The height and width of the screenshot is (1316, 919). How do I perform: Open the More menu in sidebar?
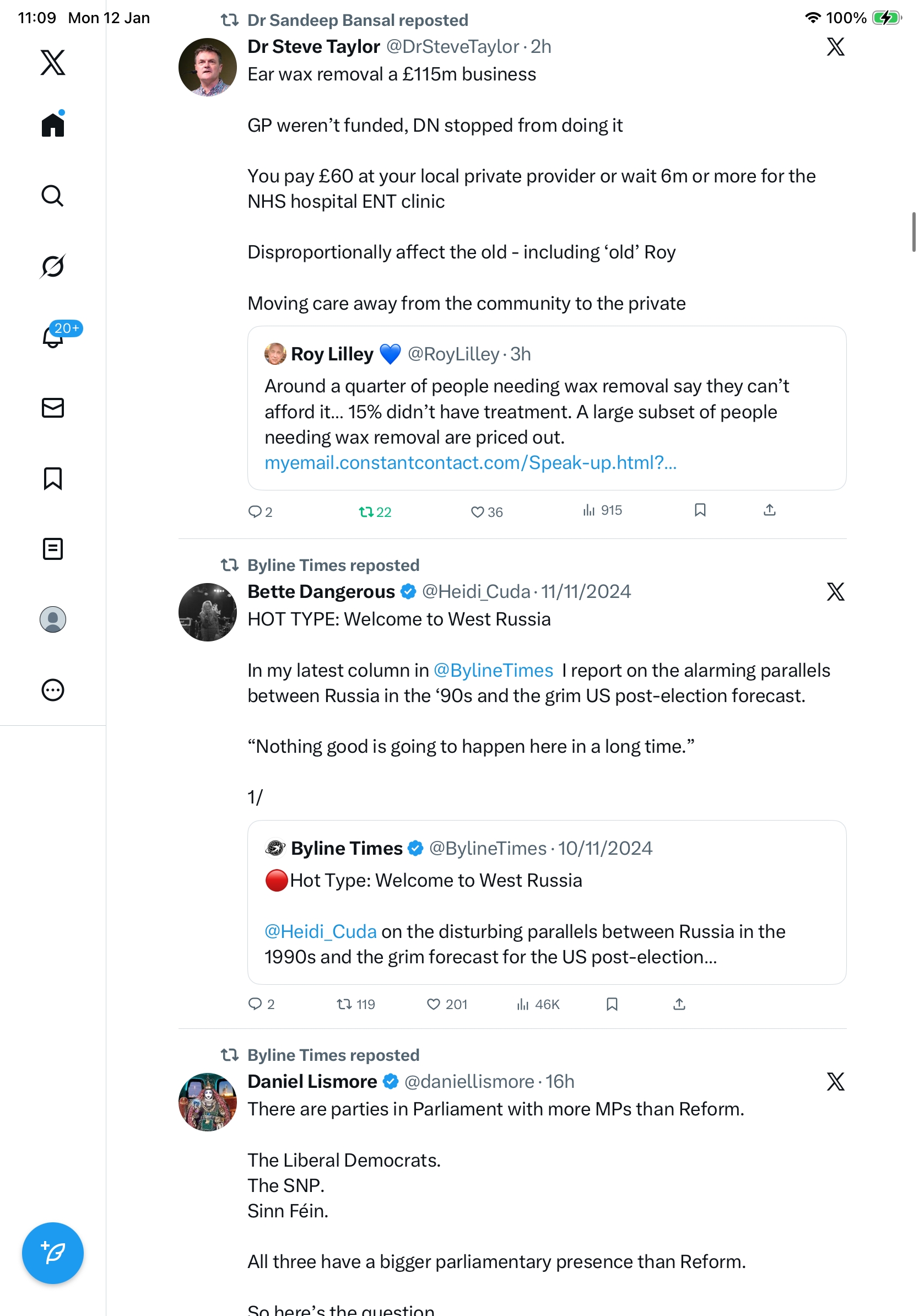click(x=53, y=690)
